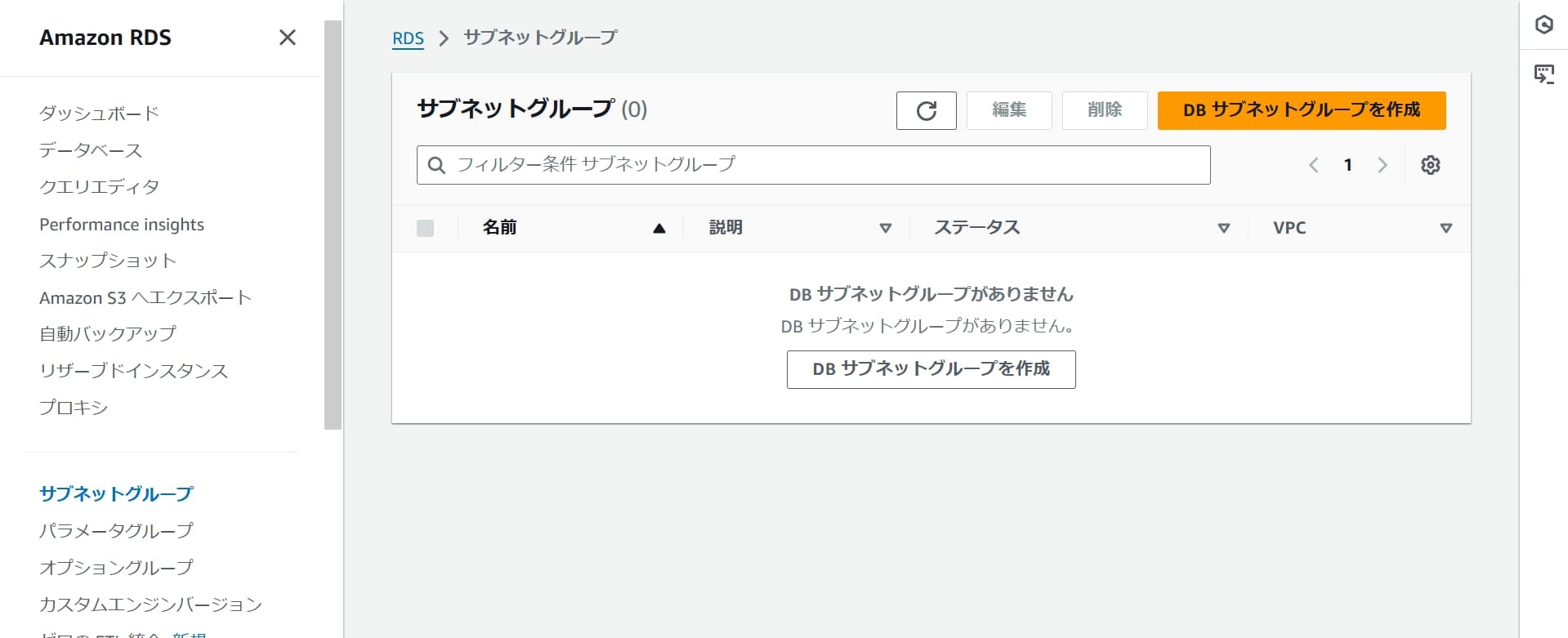Click the search magnifier icon in filter

pos(437,165)
